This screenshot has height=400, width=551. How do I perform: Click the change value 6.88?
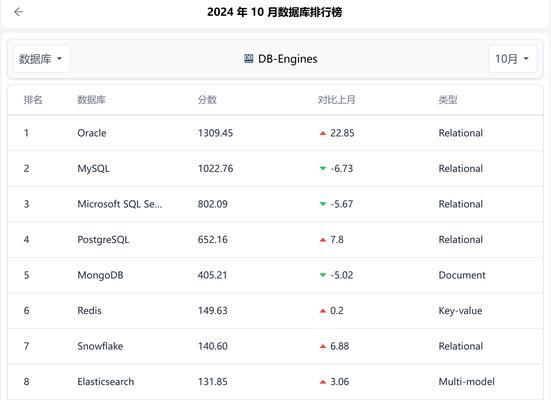(x=340, y=346)
